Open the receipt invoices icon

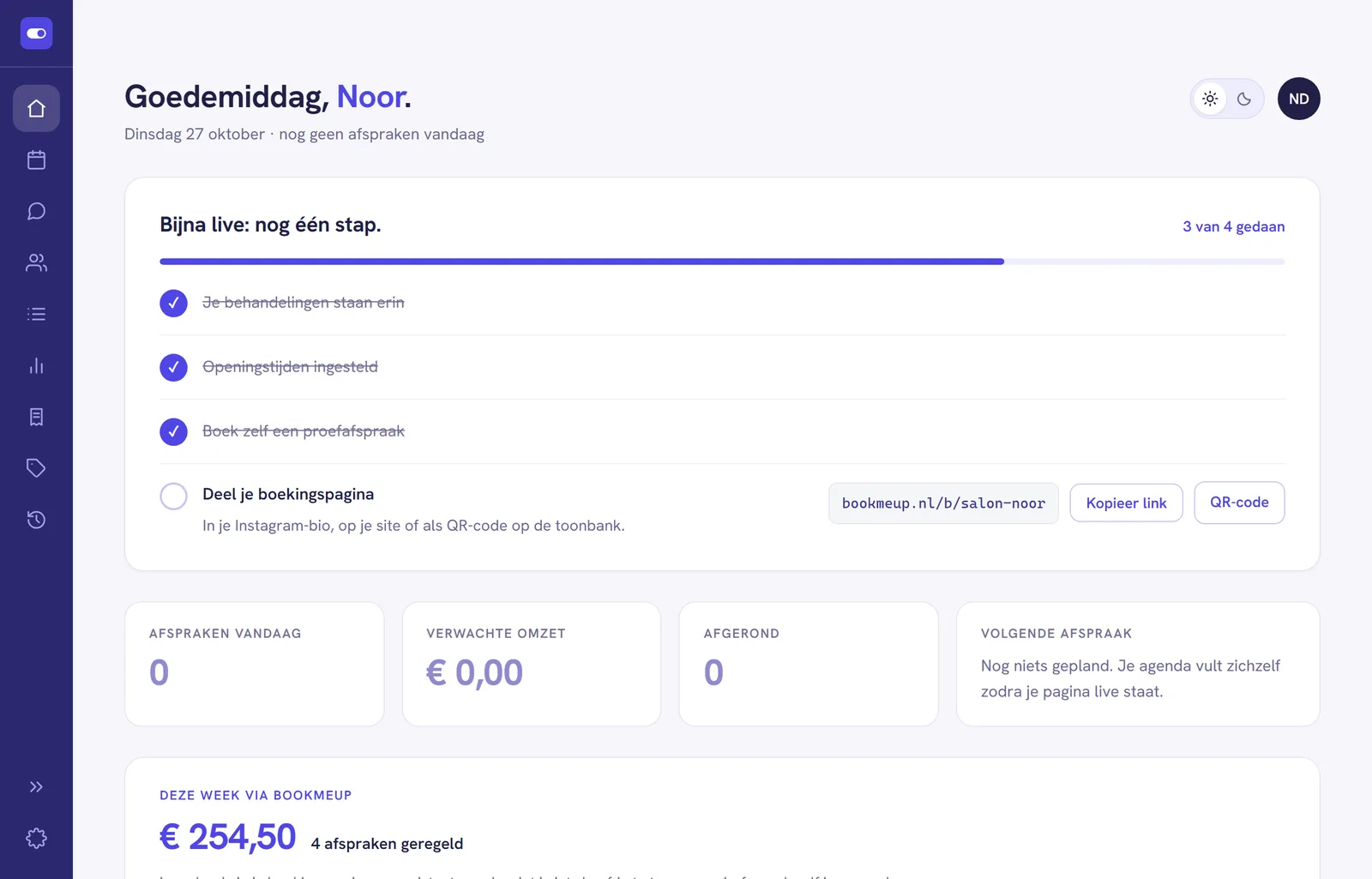pyautogui.click(x=36, y=417)
